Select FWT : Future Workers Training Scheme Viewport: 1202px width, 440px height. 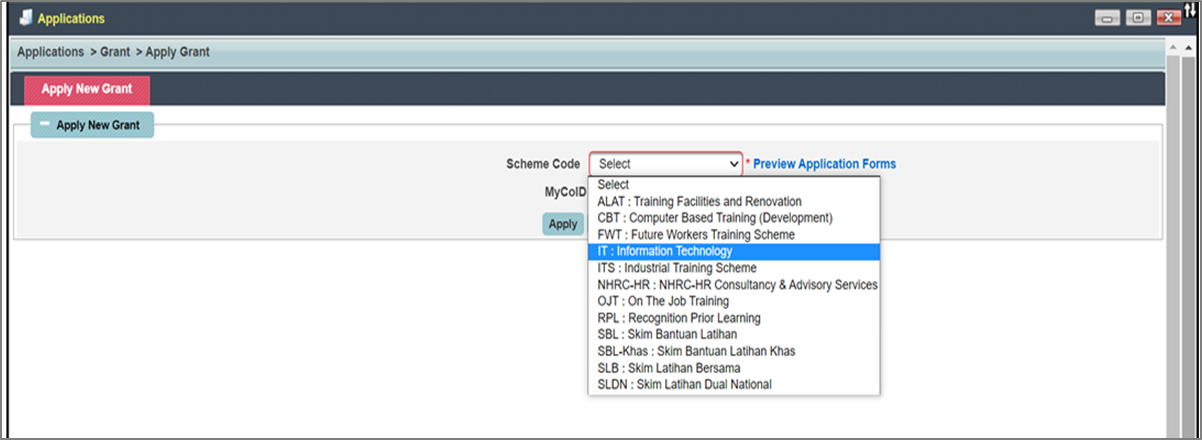[x=734, y=235]
